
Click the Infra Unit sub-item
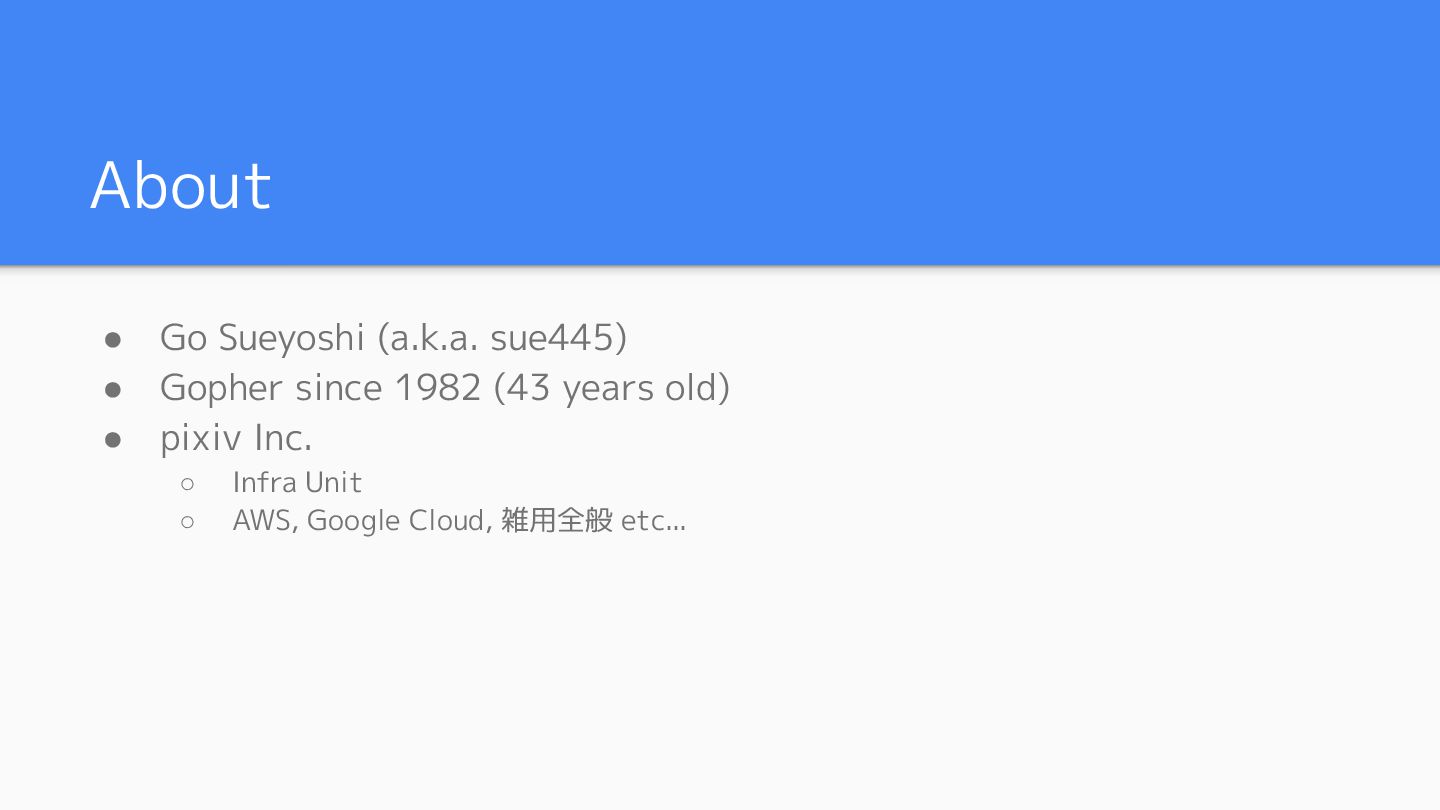pos(297,482)
